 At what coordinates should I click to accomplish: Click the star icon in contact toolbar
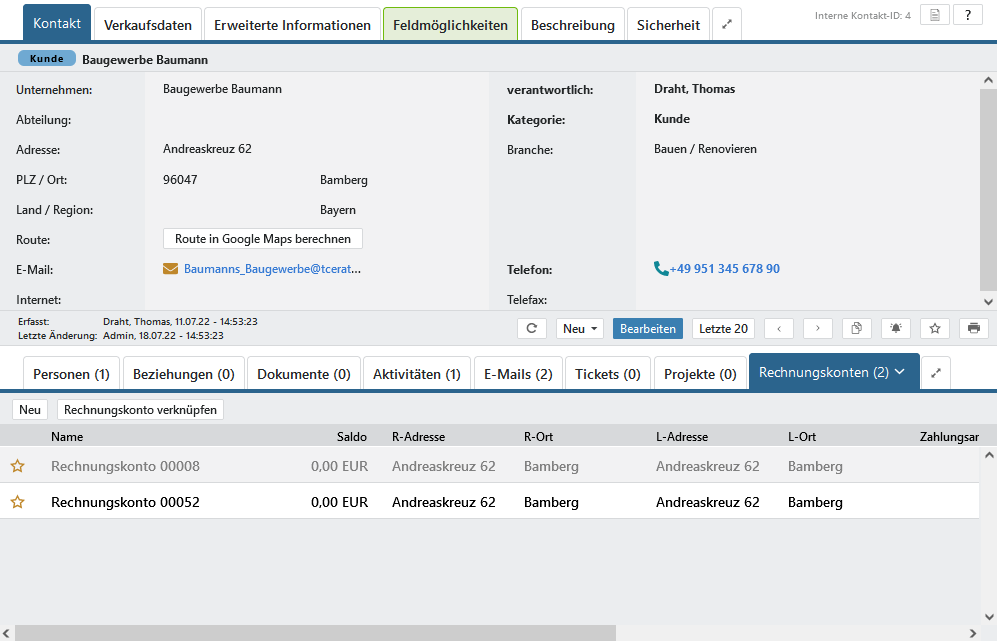934,329
